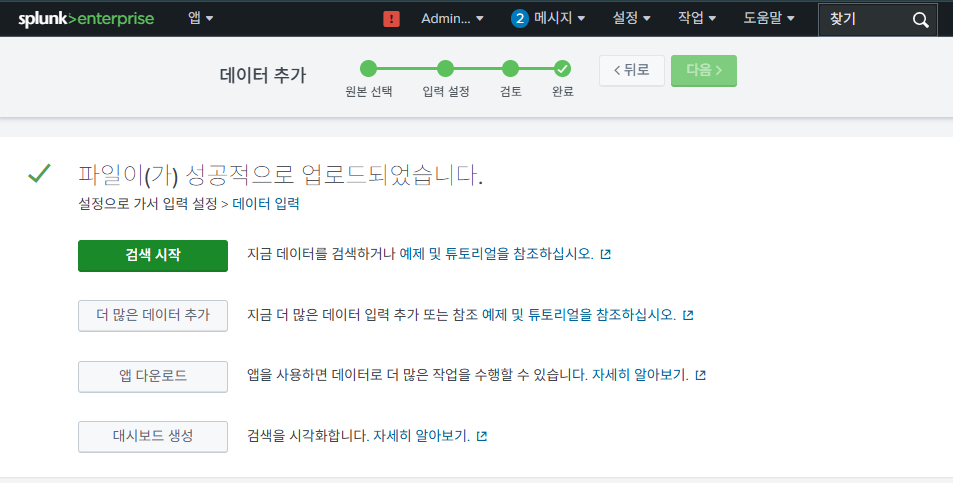Click the 다음 button
Screen dimensions: 953x483
click(x=704, y=70)
